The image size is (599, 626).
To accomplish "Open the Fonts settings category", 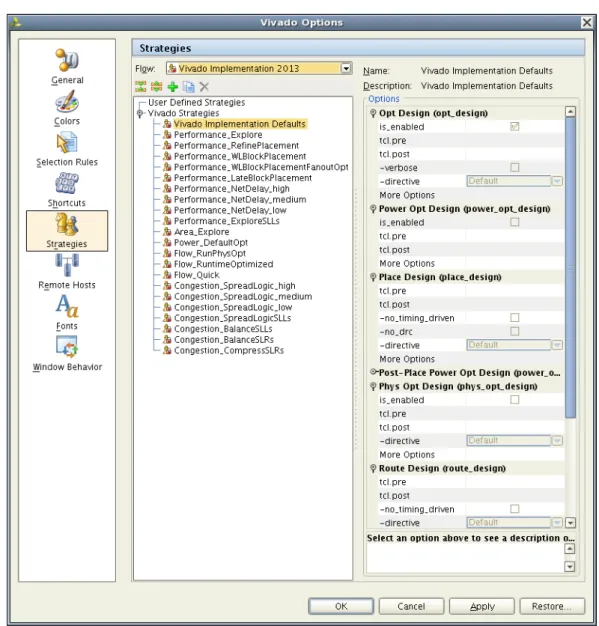I will (67, 313).
